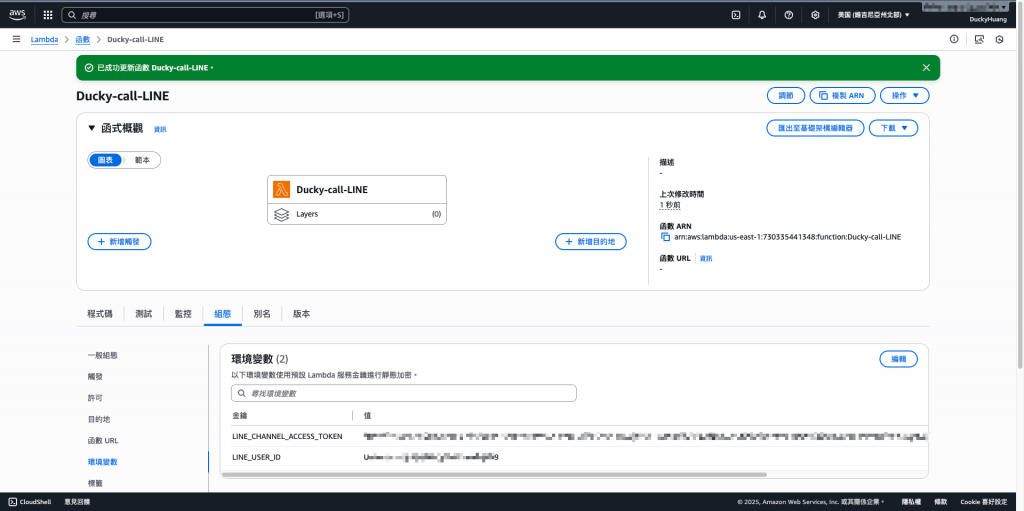Screen dimensions: 1024x511
Task: Open the info panel icon below the top bar
Action: click(x=954, y=39)
